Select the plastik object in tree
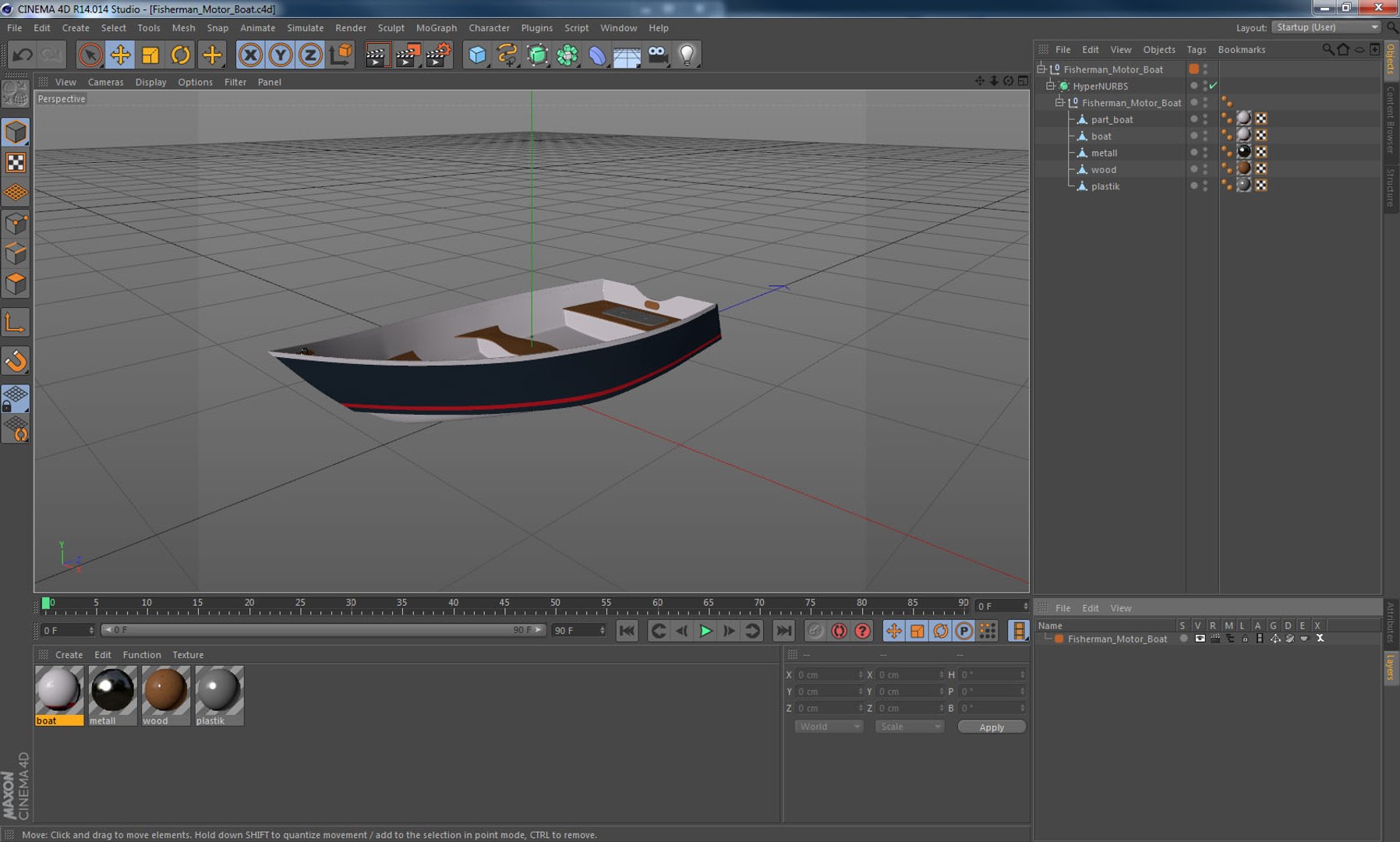 click(1105, 186)
